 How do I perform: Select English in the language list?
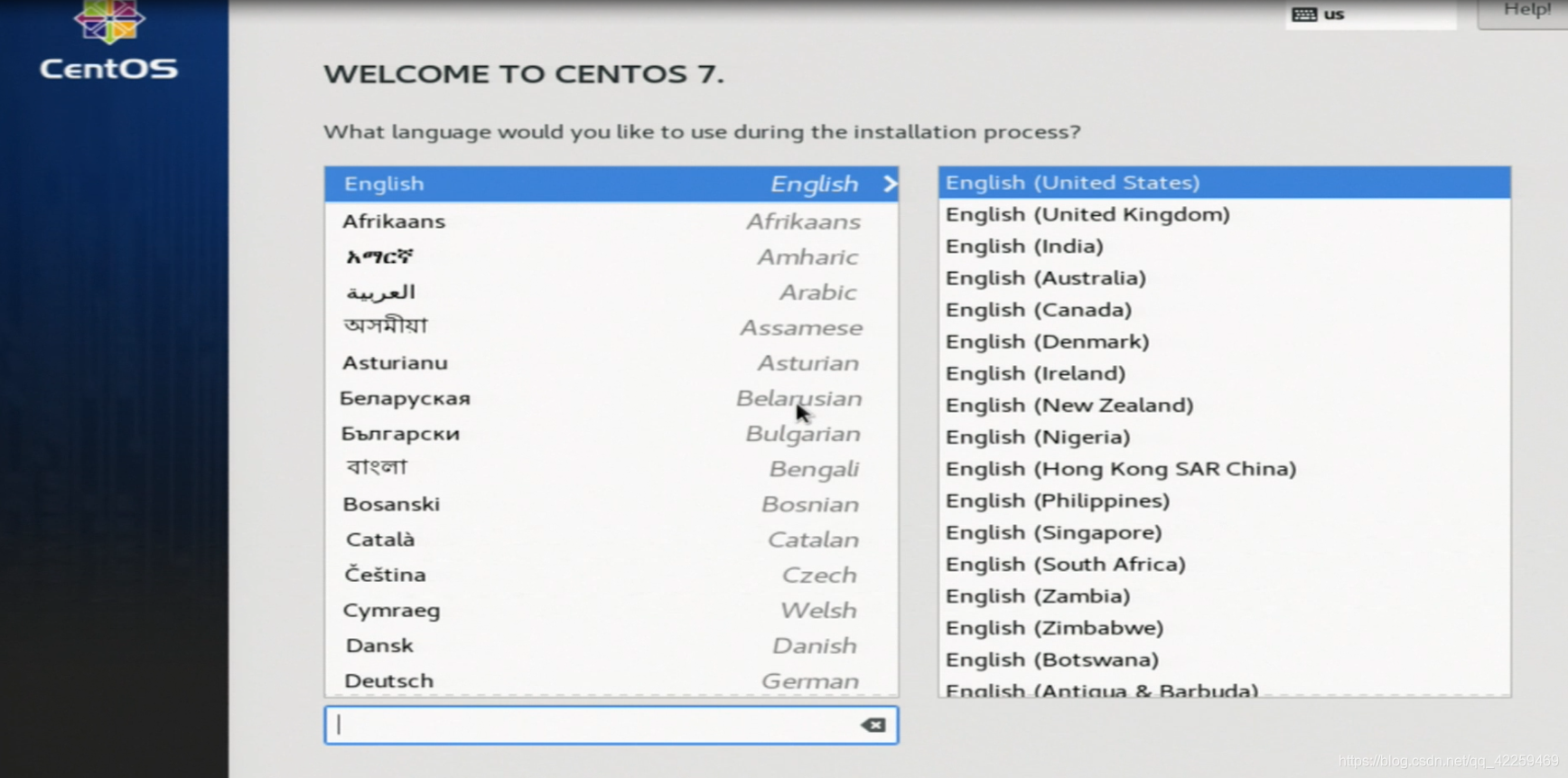[x=611, y=183]
